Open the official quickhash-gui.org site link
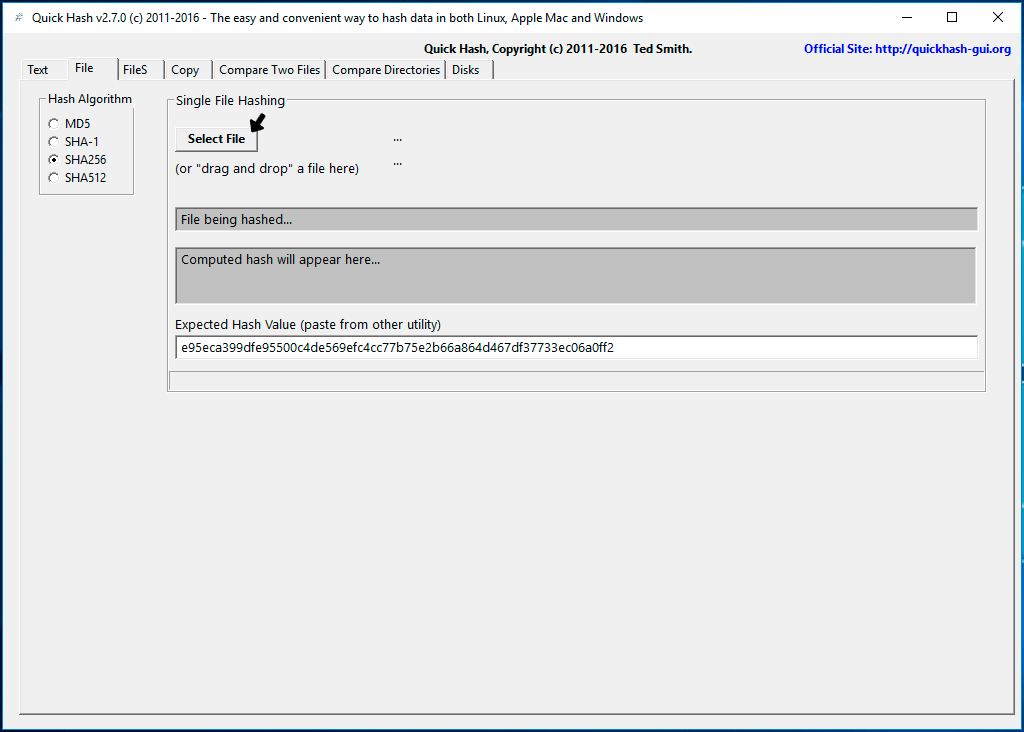This screenshot has height=732, width=1024. coord(907,49)
